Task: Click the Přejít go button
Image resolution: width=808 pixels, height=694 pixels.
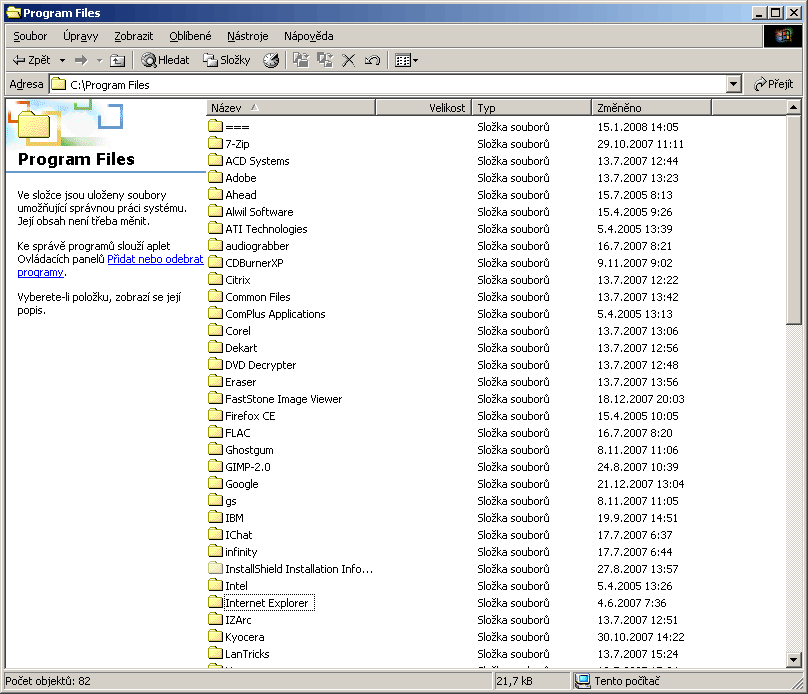Action: pos(773,84)
